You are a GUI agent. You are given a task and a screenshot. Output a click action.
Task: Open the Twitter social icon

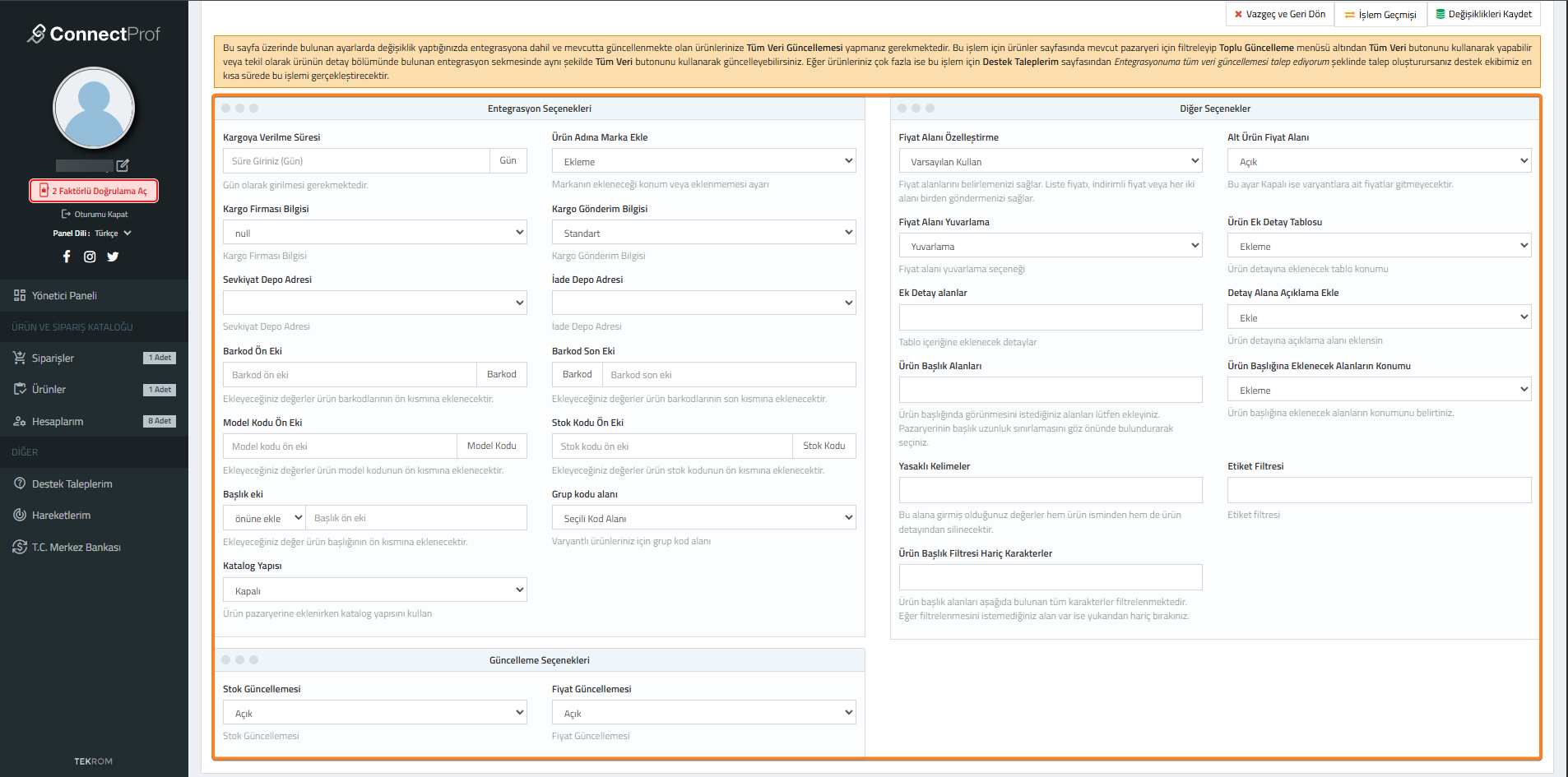click(113, 257)
